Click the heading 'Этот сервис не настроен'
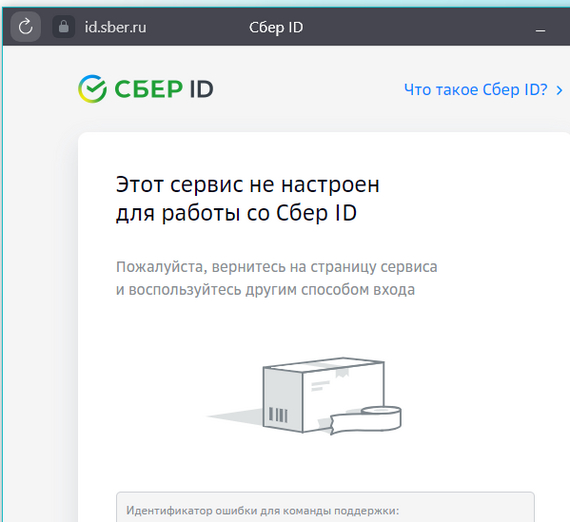The width and height of the screenshot is (570, 522). pyautogui.click(x=248, y=184)
